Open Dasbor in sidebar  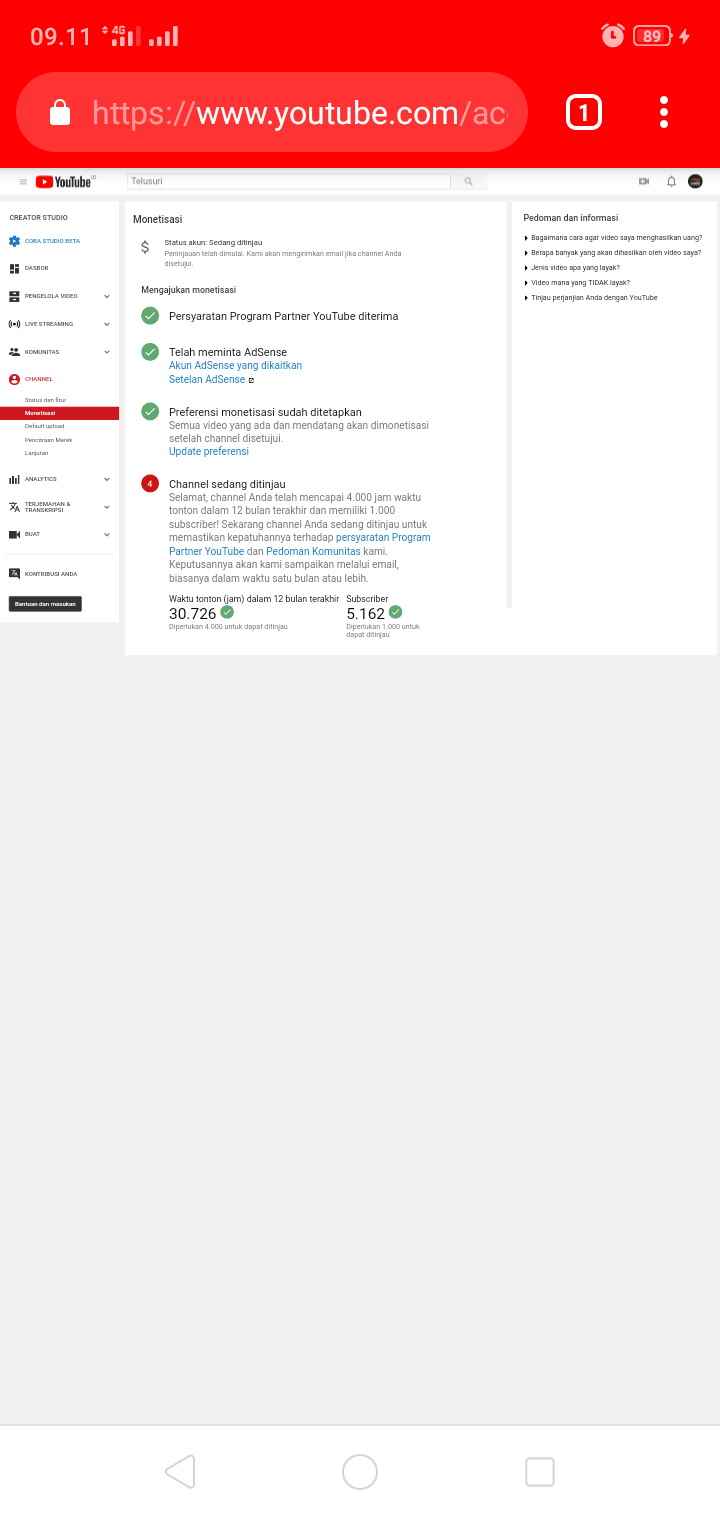click(29, 268)
